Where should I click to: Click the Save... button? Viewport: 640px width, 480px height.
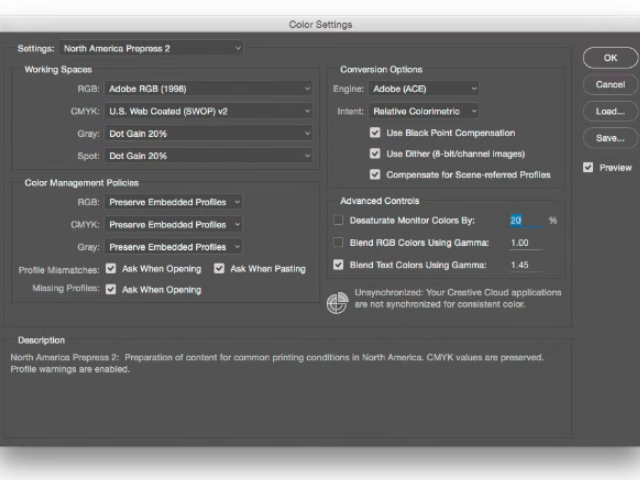610,138
